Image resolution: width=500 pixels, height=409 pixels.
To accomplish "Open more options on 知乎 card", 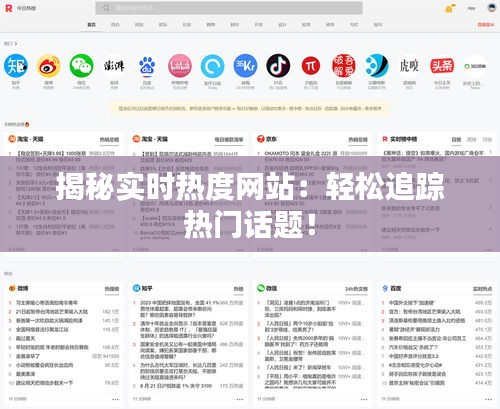I will point(240,399).
